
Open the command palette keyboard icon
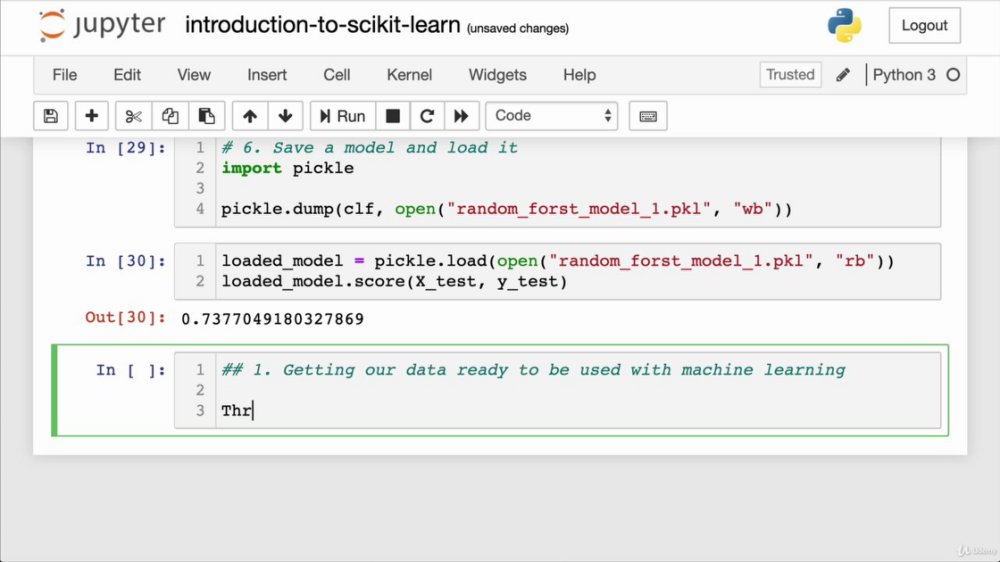coord(648,116)
